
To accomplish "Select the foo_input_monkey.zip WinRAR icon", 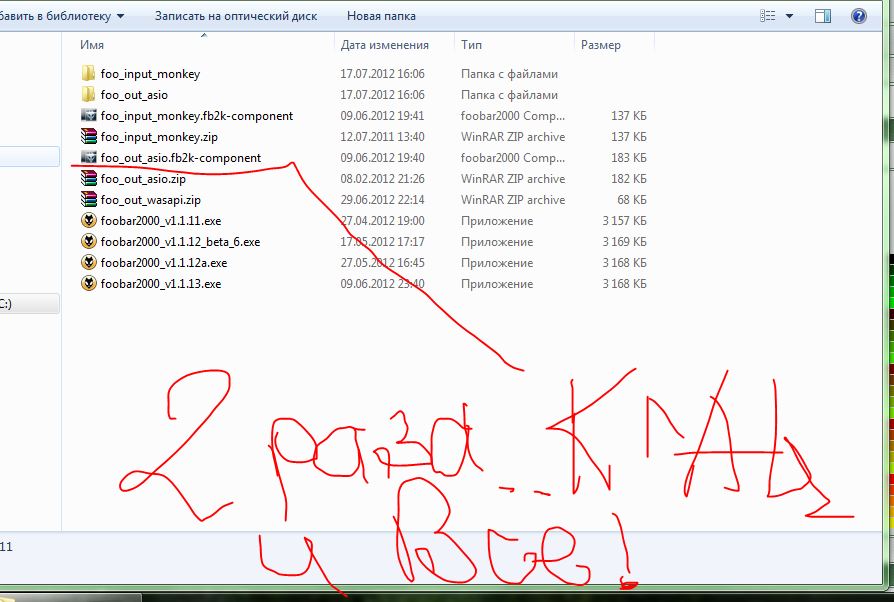I will (88, 137).
